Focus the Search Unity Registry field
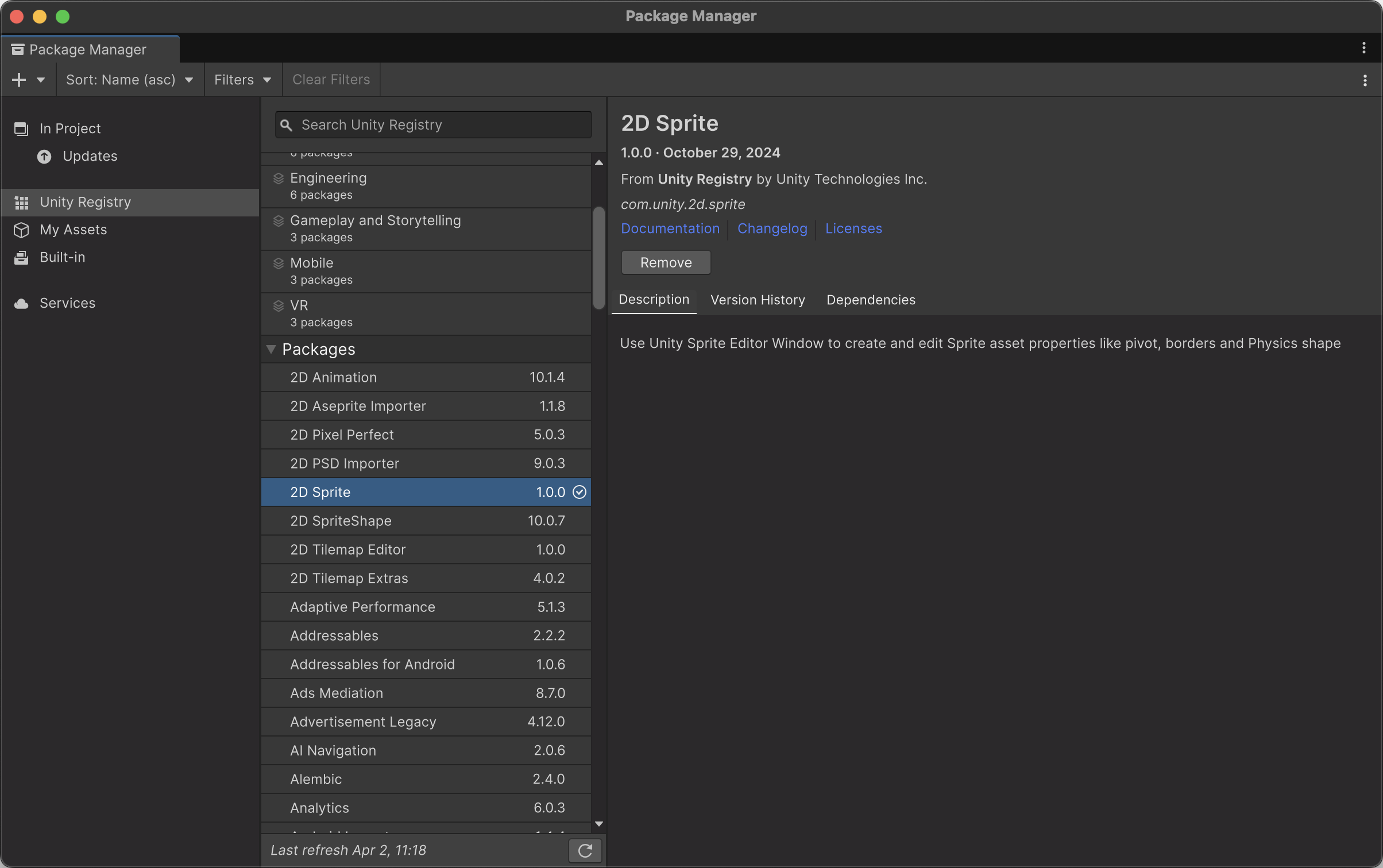Image resolution: width=1383 pixels, height=868 pixels. click(x=433, y=125)
